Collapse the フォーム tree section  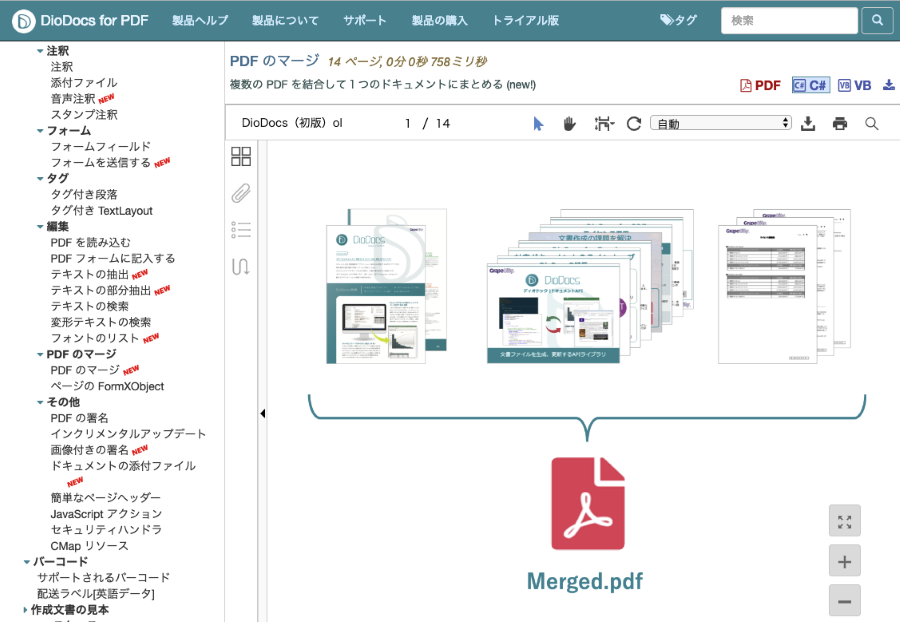tap(40, 131)
